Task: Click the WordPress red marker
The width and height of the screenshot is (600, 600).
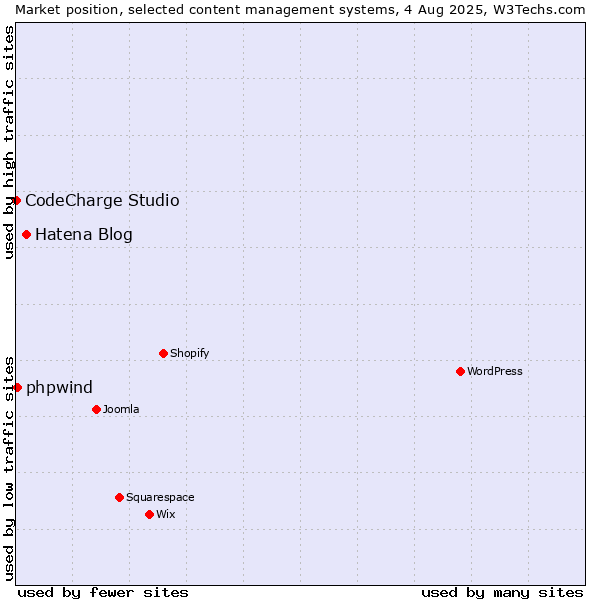Action: tap(460, 371)
